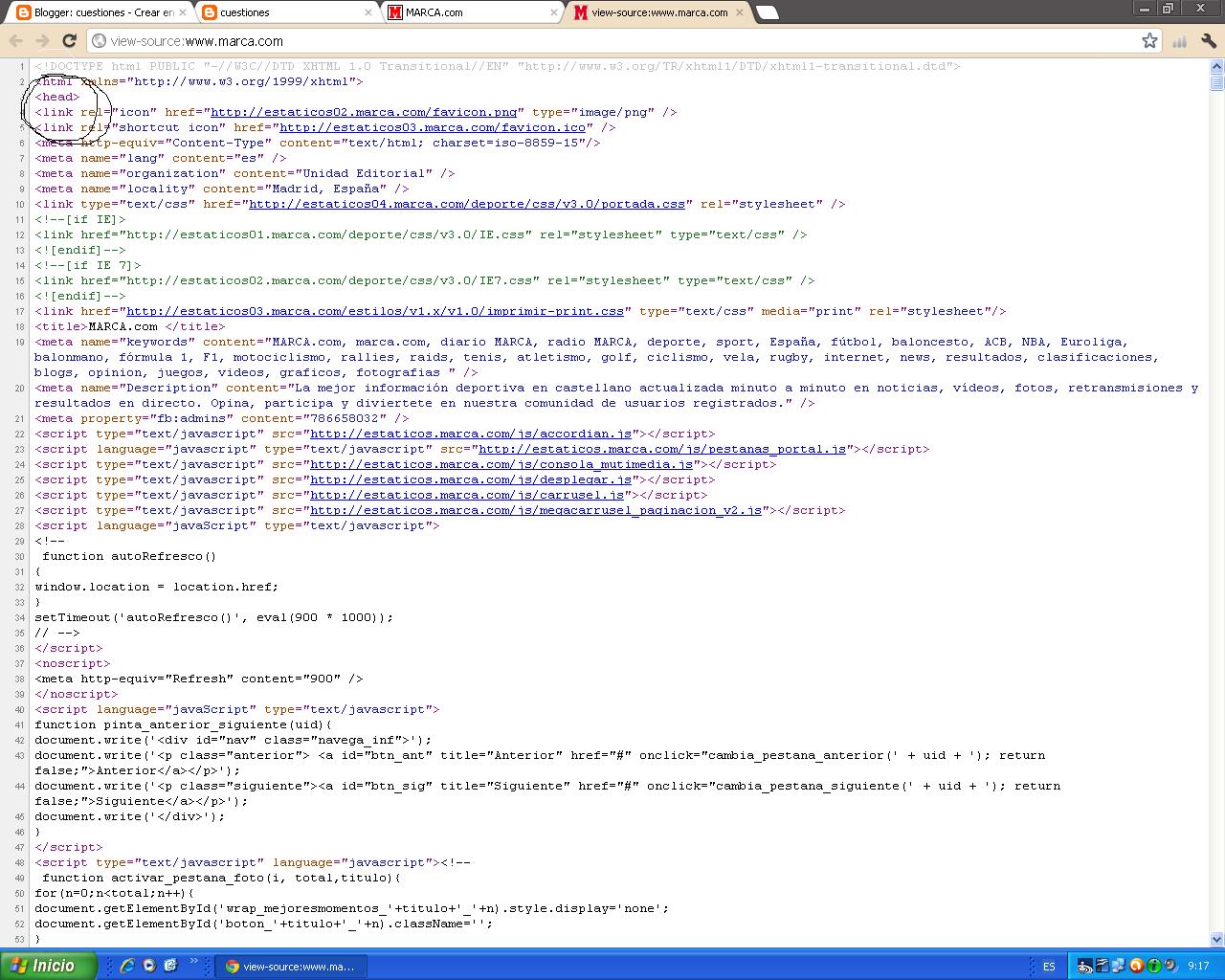
Task: Open favicon.png link on line 4
Action: (364, 112)
